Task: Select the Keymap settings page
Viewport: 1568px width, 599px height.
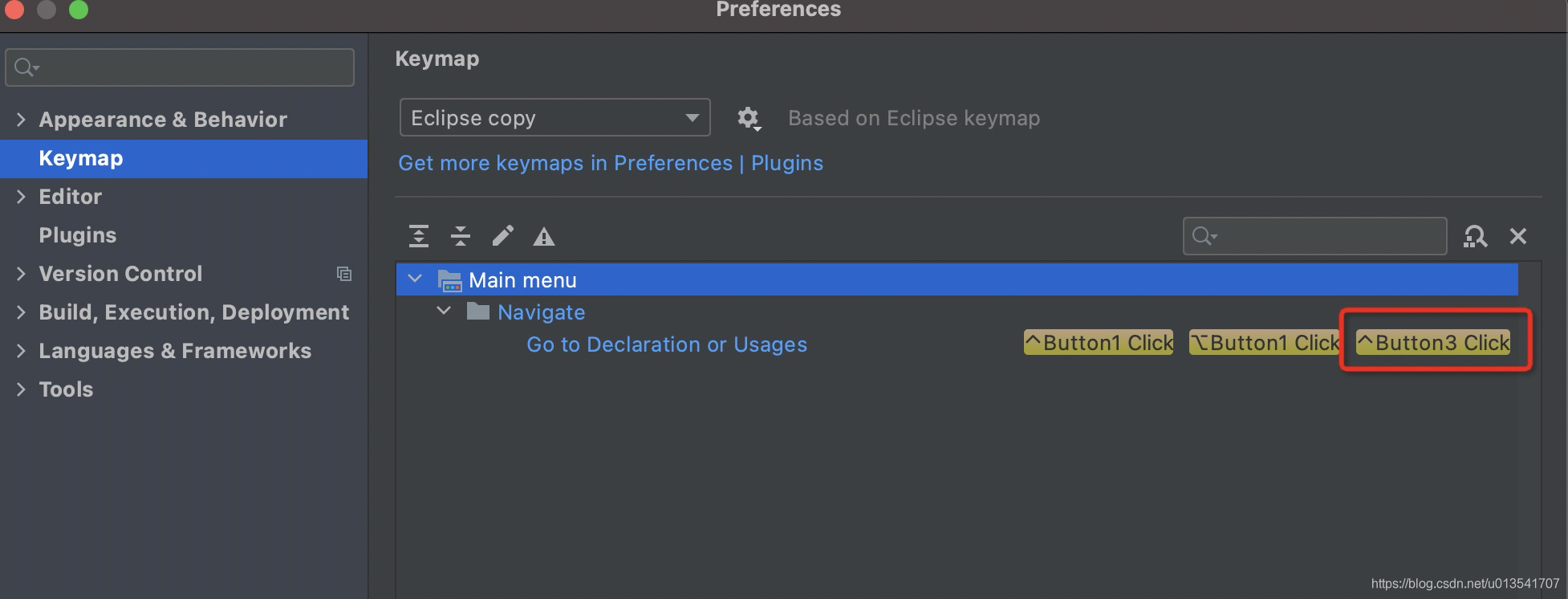Action: pos(81,158)
